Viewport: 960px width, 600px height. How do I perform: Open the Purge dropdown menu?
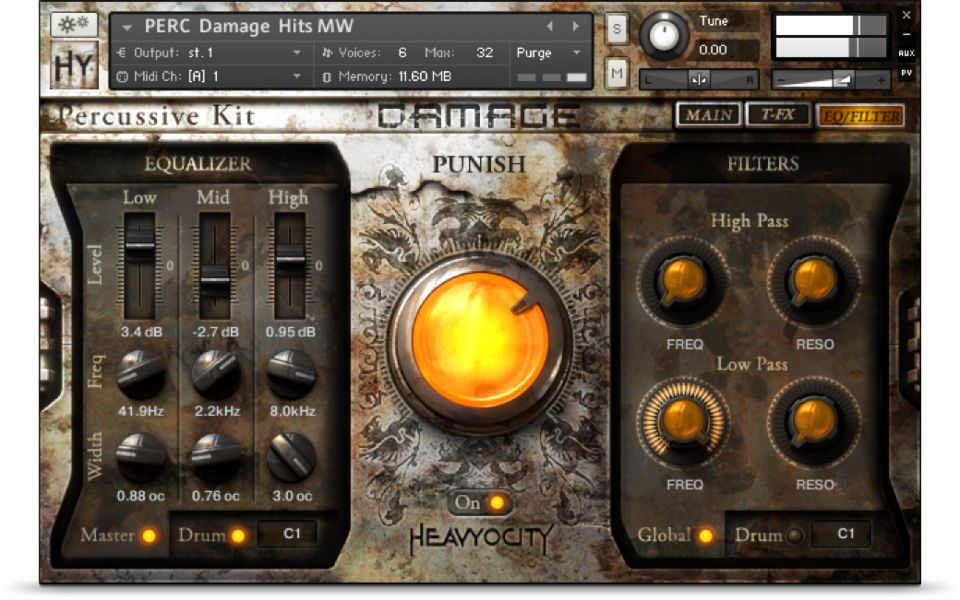pyautogui.click(x=576, y=53)
